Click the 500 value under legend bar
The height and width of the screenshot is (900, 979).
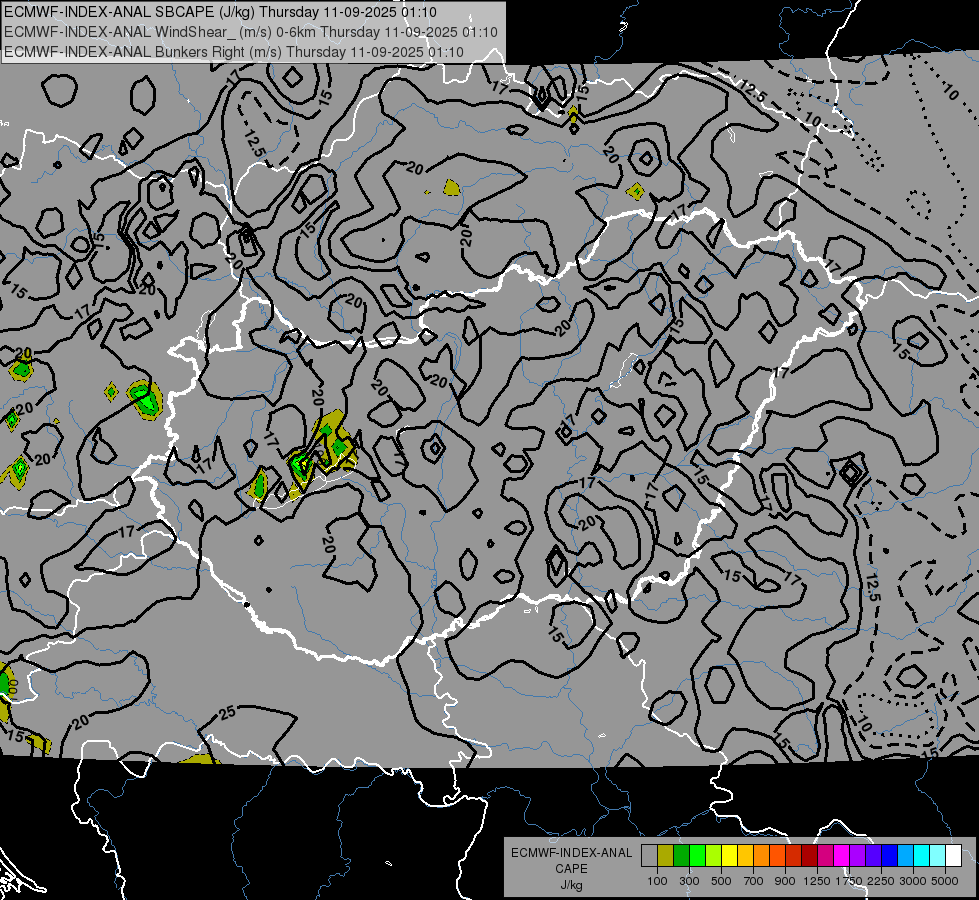pos(721,881)
